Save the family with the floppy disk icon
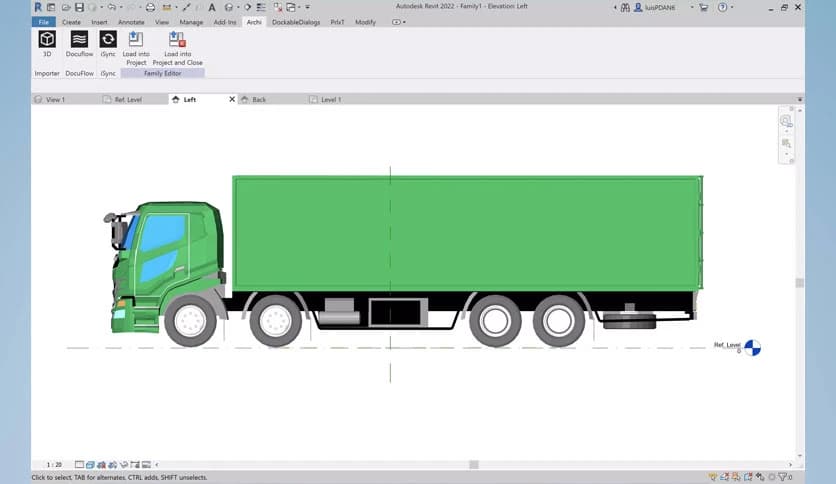The width and height of the screenshot is (836, 484). [x=79, y=7]
